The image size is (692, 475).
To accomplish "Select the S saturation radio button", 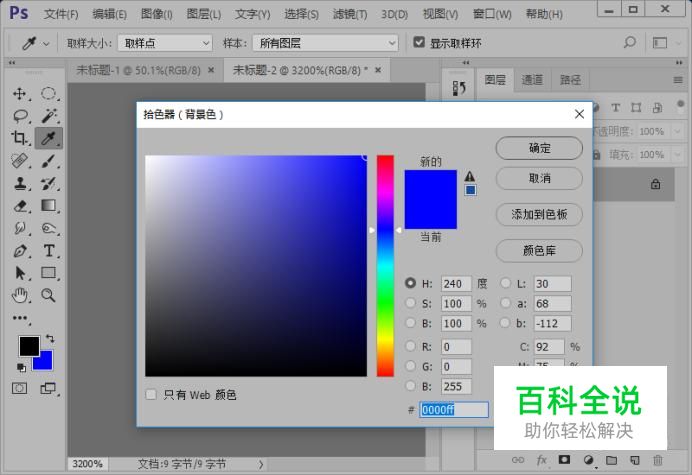I will click(x=410, y=303).
